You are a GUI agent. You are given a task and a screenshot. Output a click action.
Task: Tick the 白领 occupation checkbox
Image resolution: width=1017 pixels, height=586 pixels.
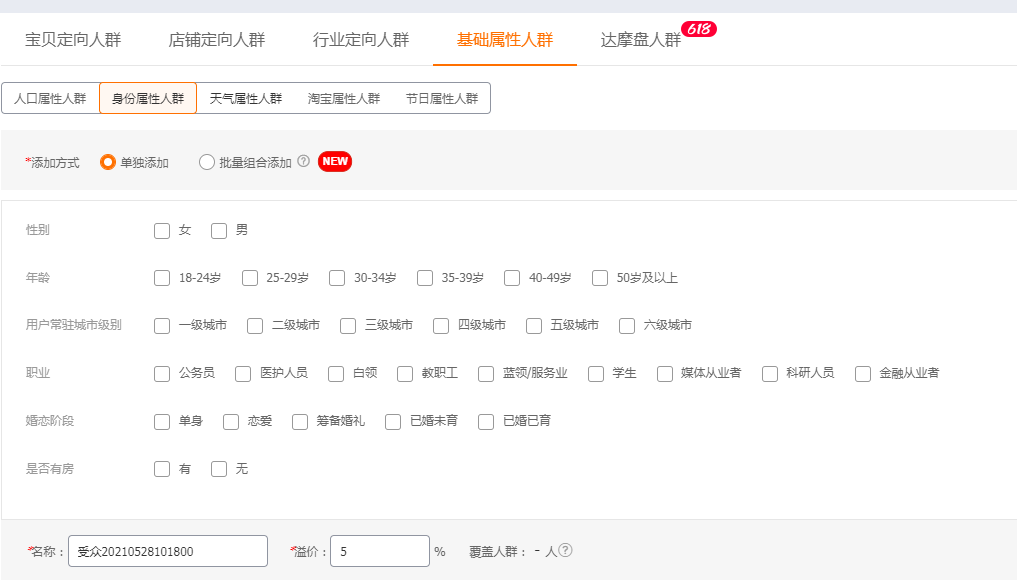pos(336,374)
